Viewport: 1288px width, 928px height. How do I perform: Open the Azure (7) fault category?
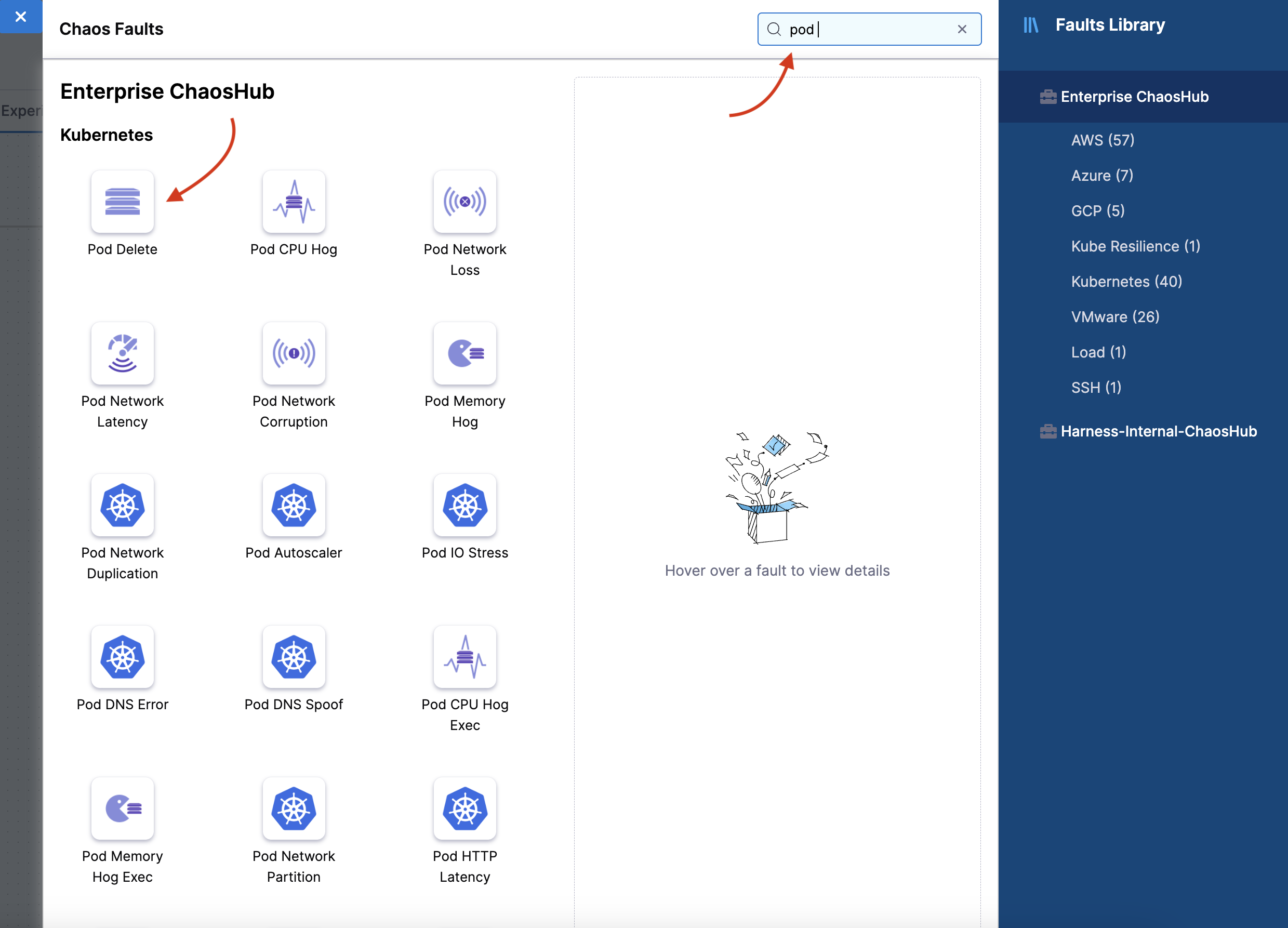click(x=1101, y=176)
